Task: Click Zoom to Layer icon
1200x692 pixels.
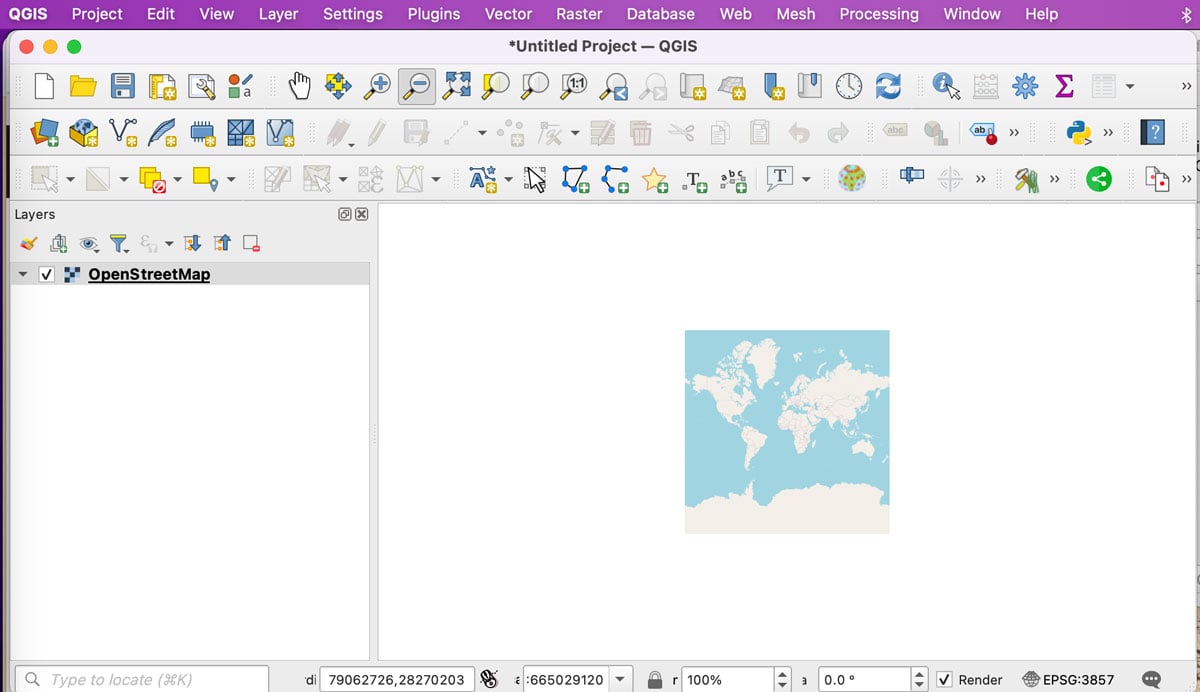Action: coord(534,86)
